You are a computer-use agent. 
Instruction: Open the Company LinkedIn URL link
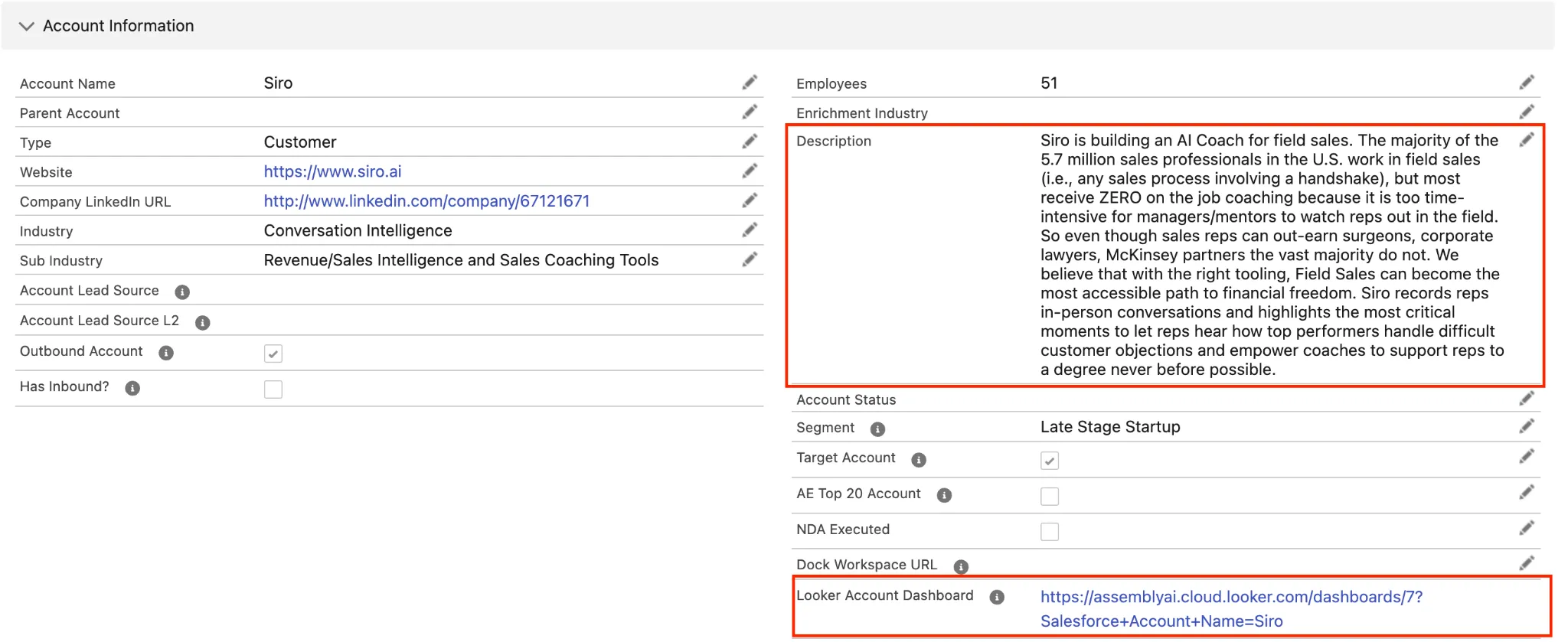tap(426, 201)
